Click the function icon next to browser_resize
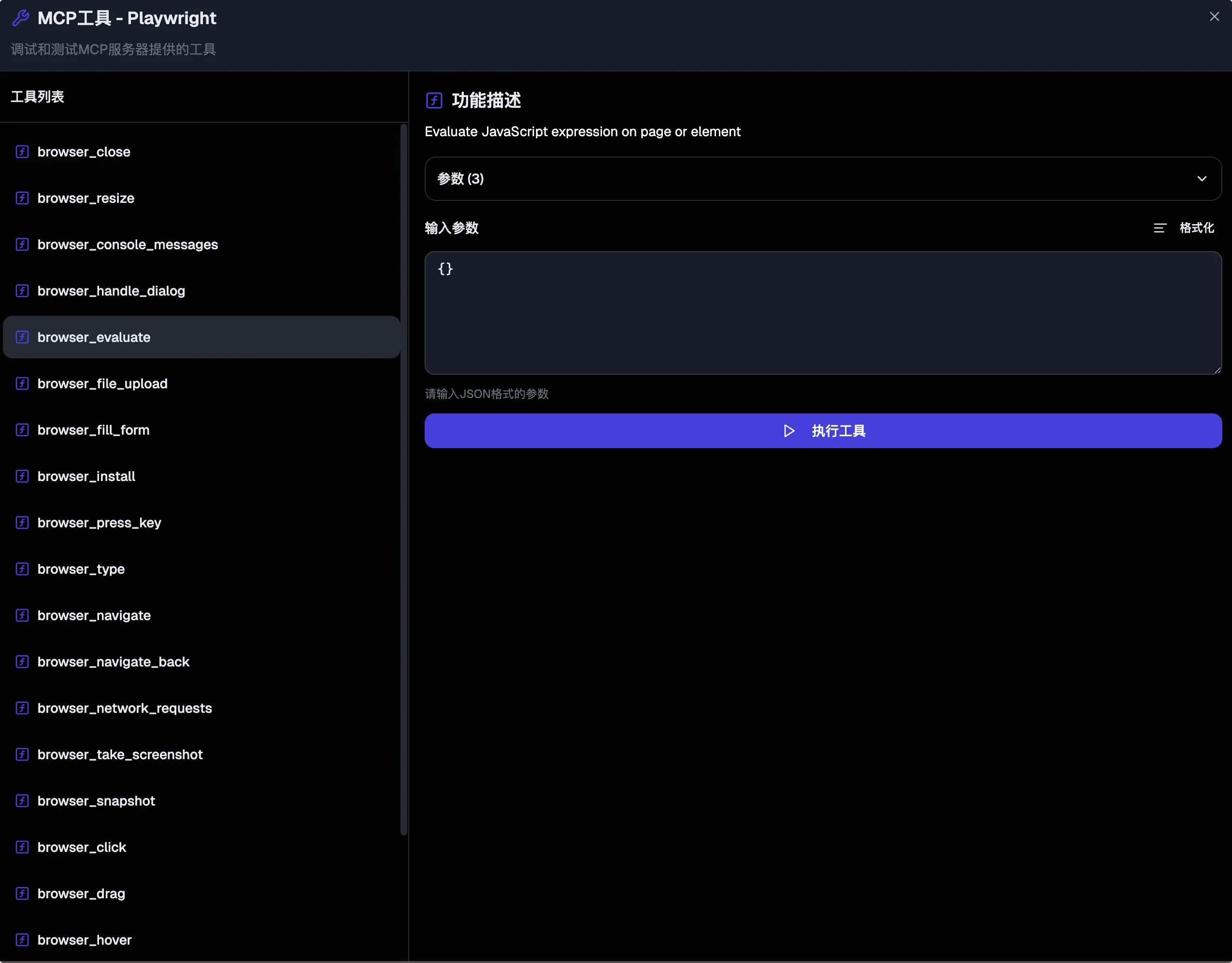Viewport: 1232px width, 963px height. click(x=22, y=198)
